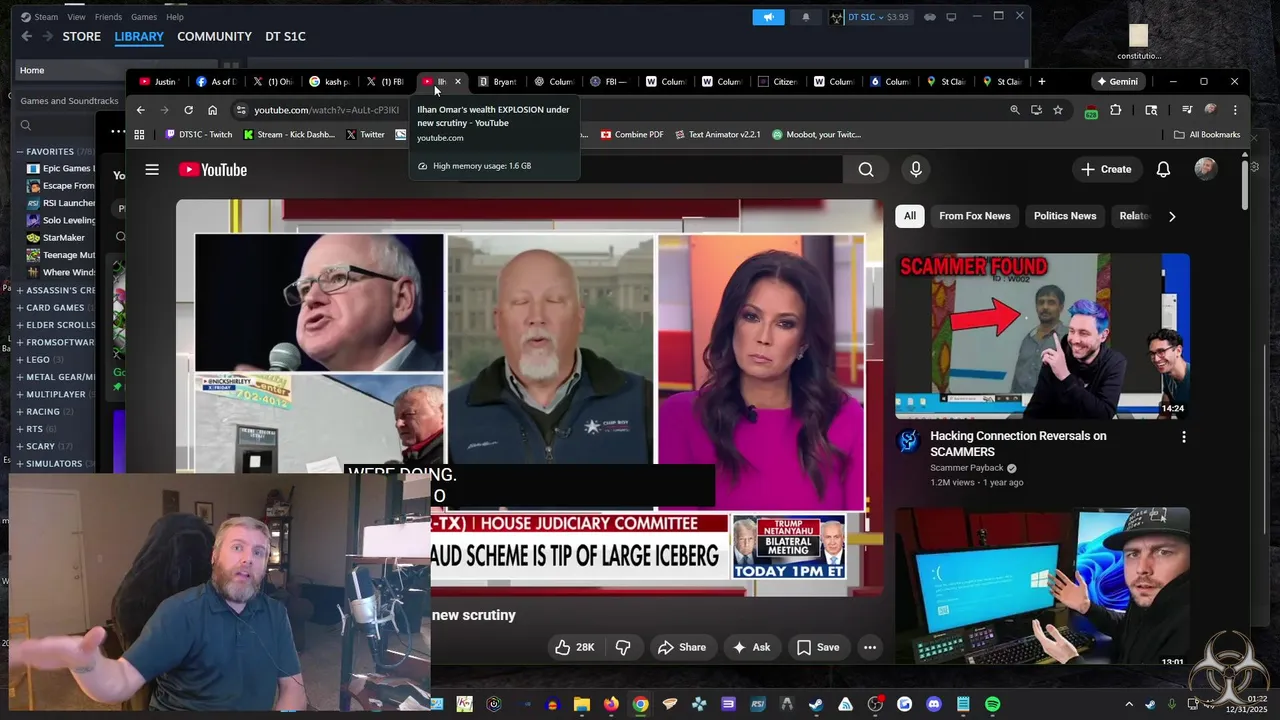Go back in Chrome browser
This screenshot has height=720, width=1280.
click(x=140, y=110)
